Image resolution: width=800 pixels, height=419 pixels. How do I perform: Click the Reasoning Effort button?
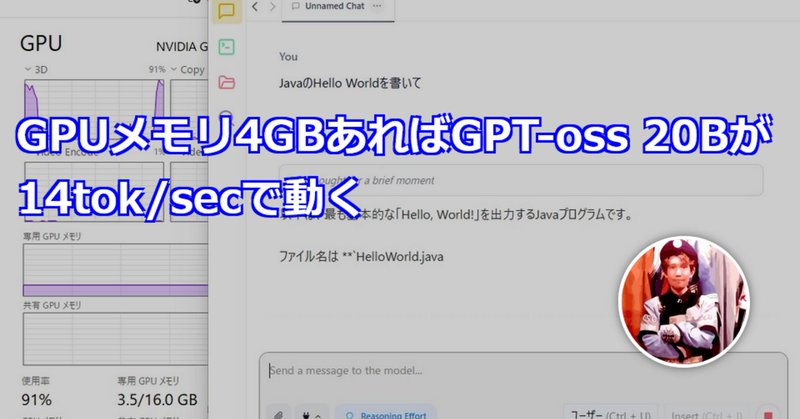[x=386, y=414]
